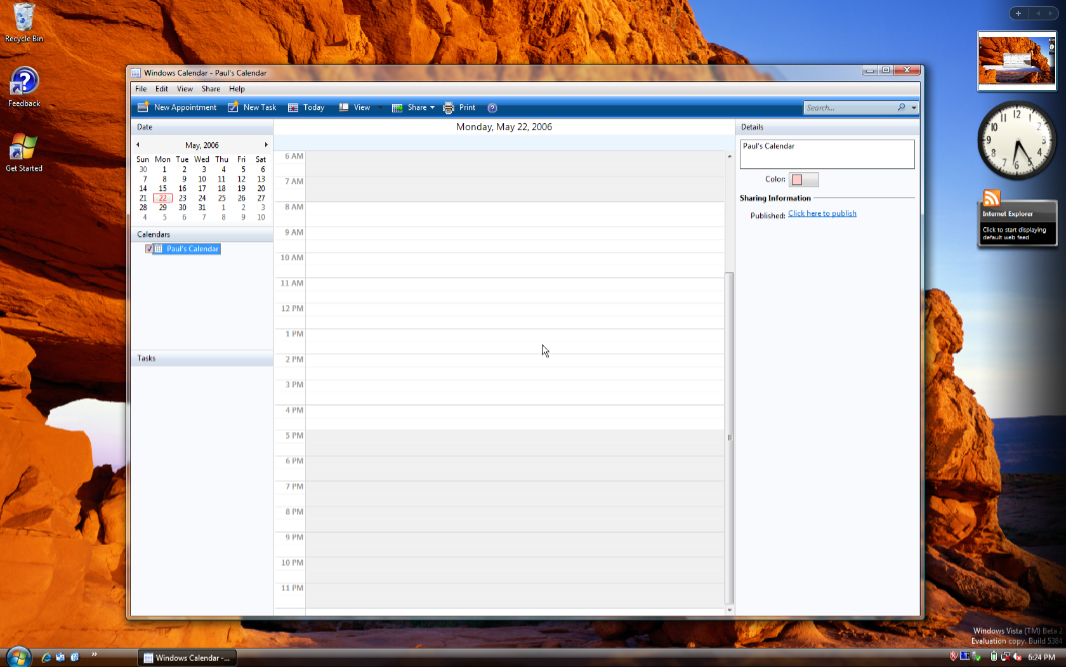The width and height of the screenshot is (1066, 667).
Task: Select May 25 in the mini calendar
Action: (x=222, y=198)
